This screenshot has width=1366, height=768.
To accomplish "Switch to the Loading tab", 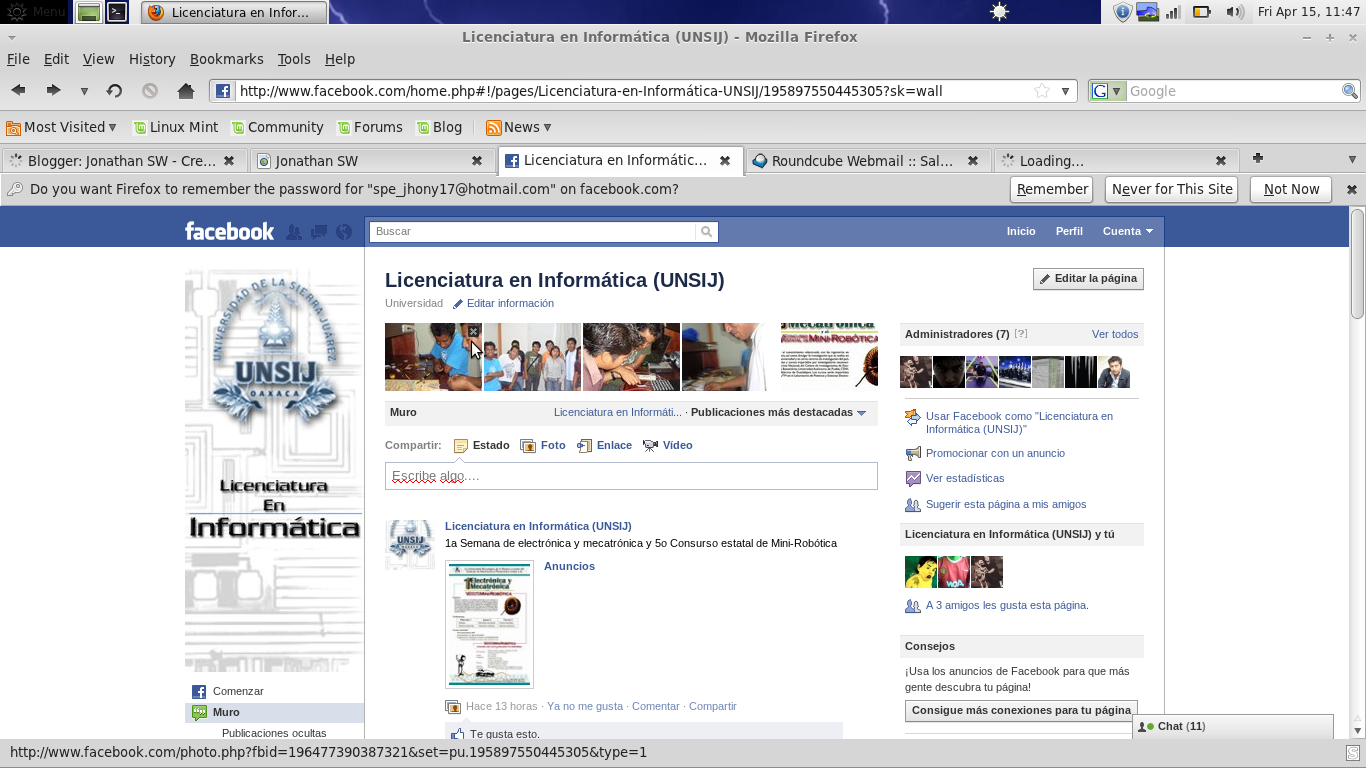I will pyautogui.click(x=1116, y=160).
